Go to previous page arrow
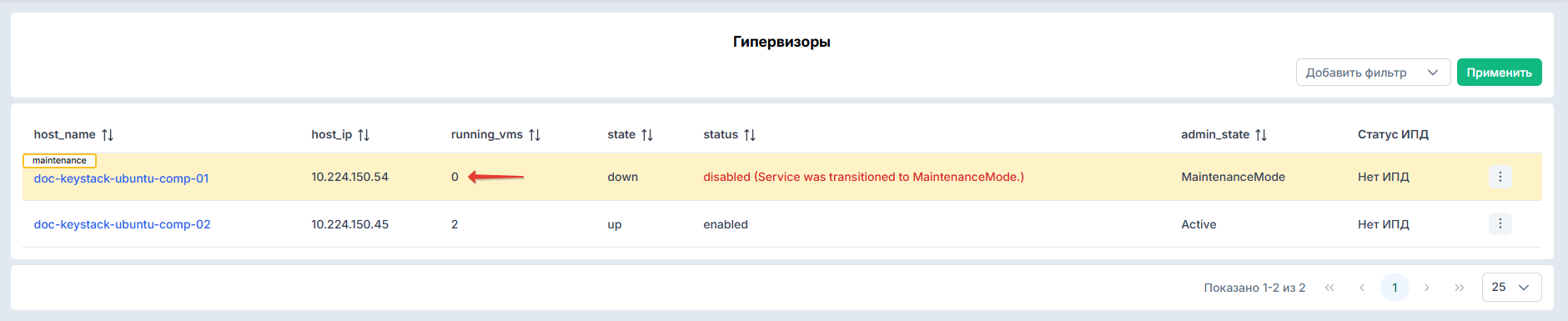Image resolution: width=1568 pixels, height=321 pixels. click(x=1362, y=288)
